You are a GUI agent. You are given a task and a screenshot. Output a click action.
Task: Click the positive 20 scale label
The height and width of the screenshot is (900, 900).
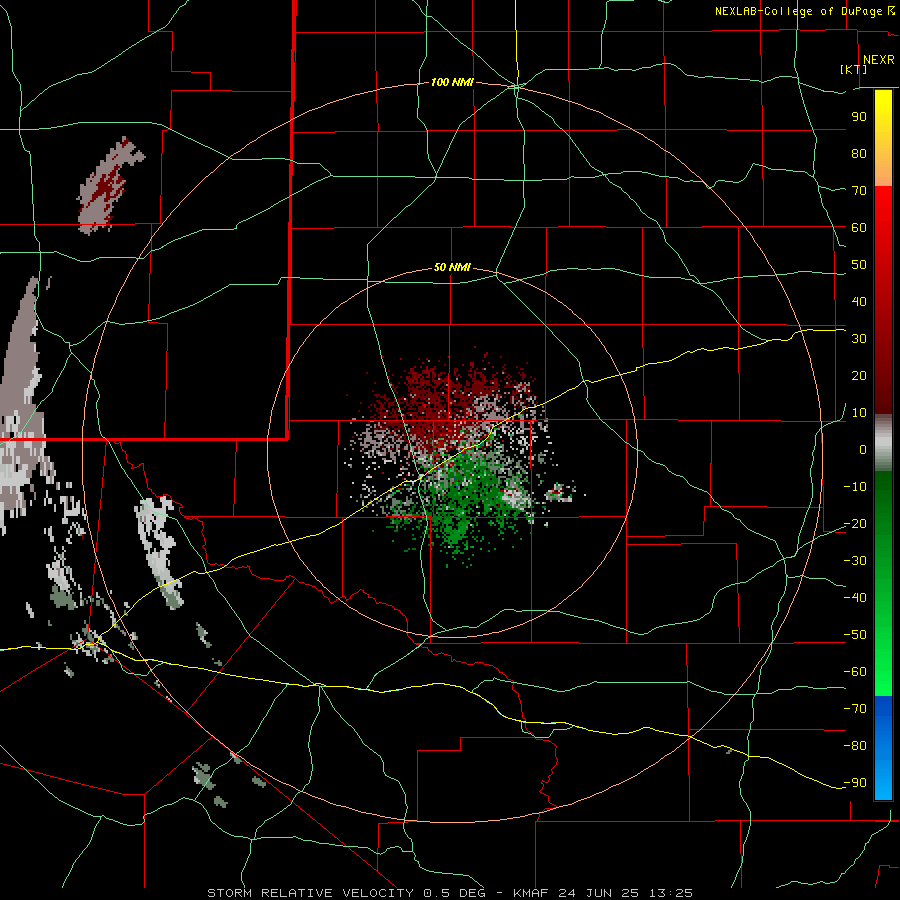[859, 375]
